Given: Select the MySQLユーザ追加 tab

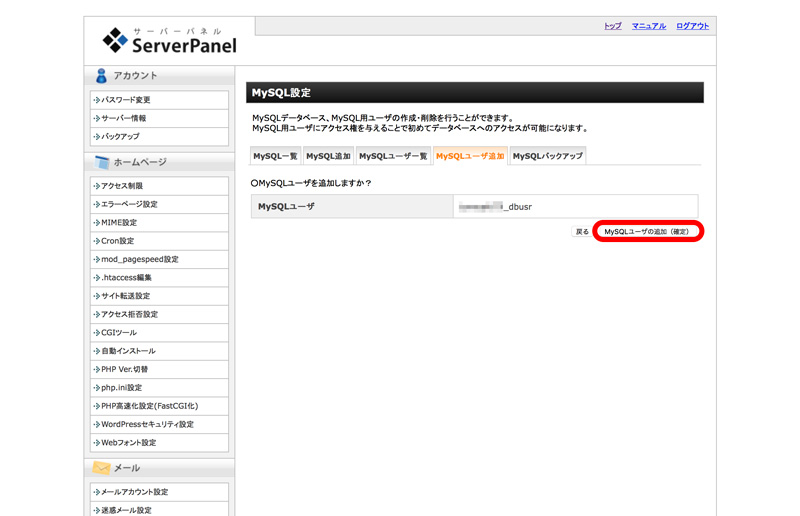Looking at the screenshot, I should click(x=470, y=156).
